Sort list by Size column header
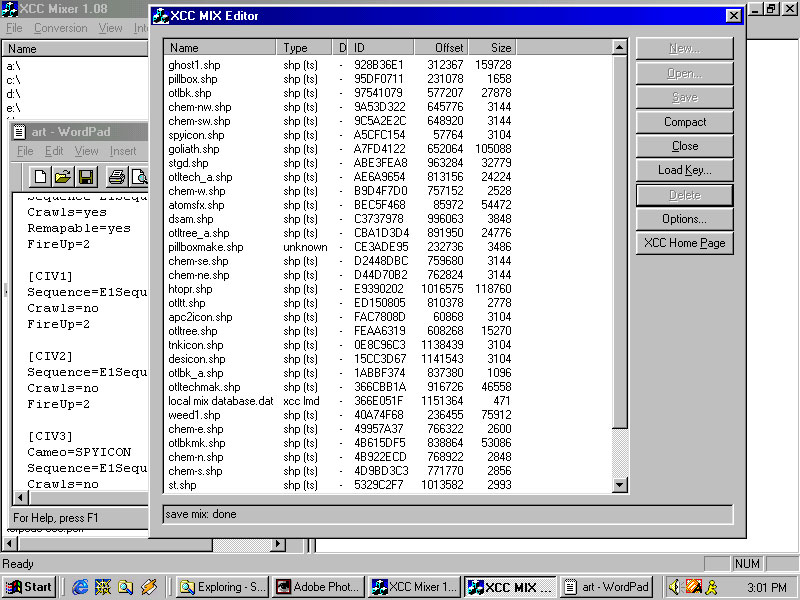Viewport: 800px width, 600px height. [492, 48]
